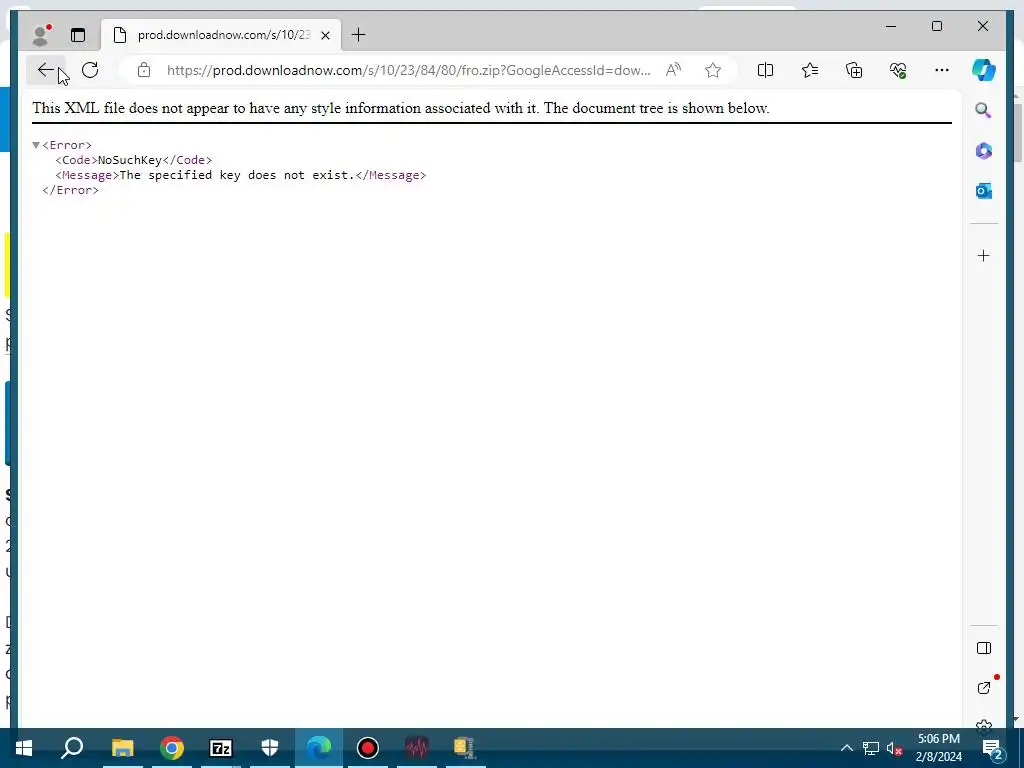Image resolution: width=1024 pixels, height=768 pixels.
Task: Toggle the sidebar panel icon
Action: 984,648
